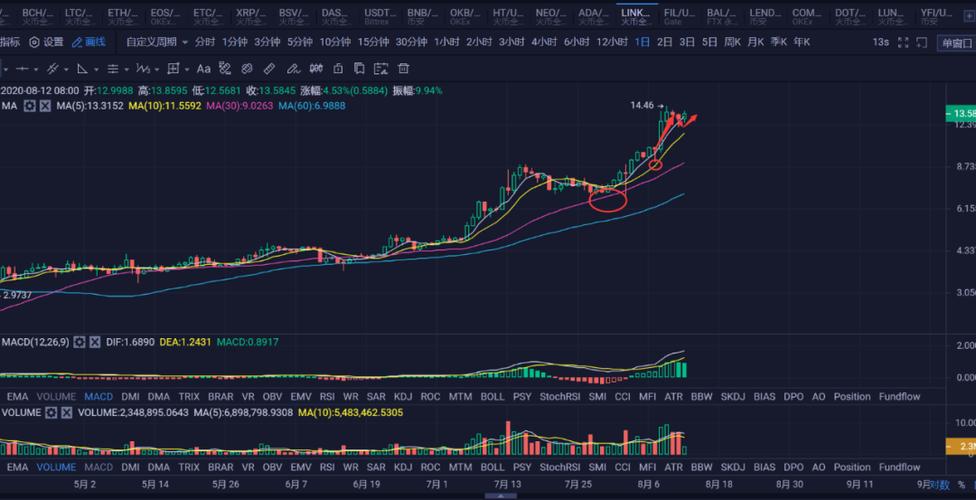The height and width of the screenshot is (500, 976).
Task: Remove the MACD indicator with X icon
Action: point(94,342)
